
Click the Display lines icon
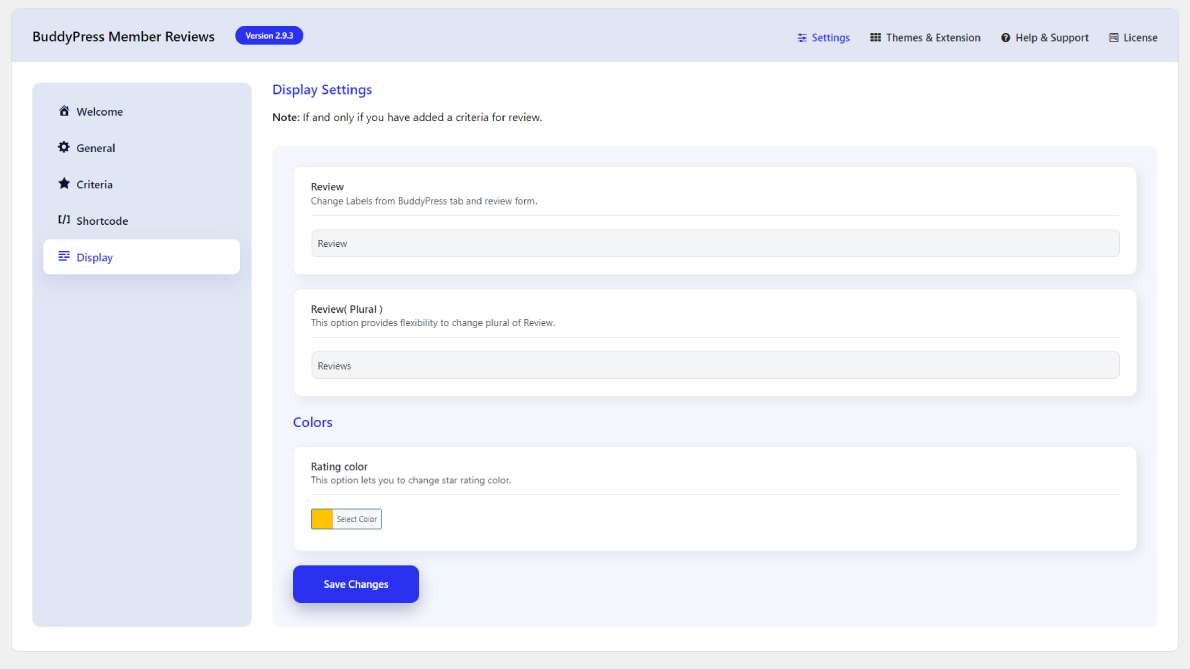(x=64, y=256)
